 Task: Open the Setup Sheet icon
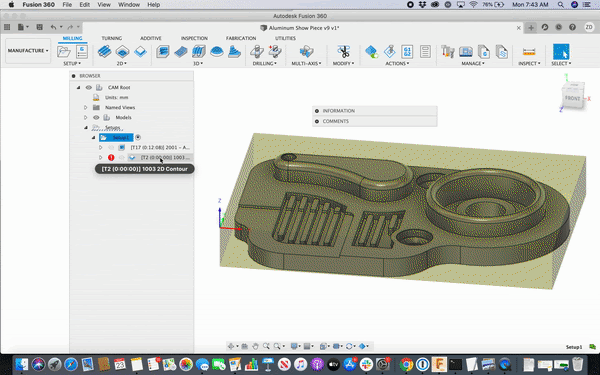[x=425, y=52]
